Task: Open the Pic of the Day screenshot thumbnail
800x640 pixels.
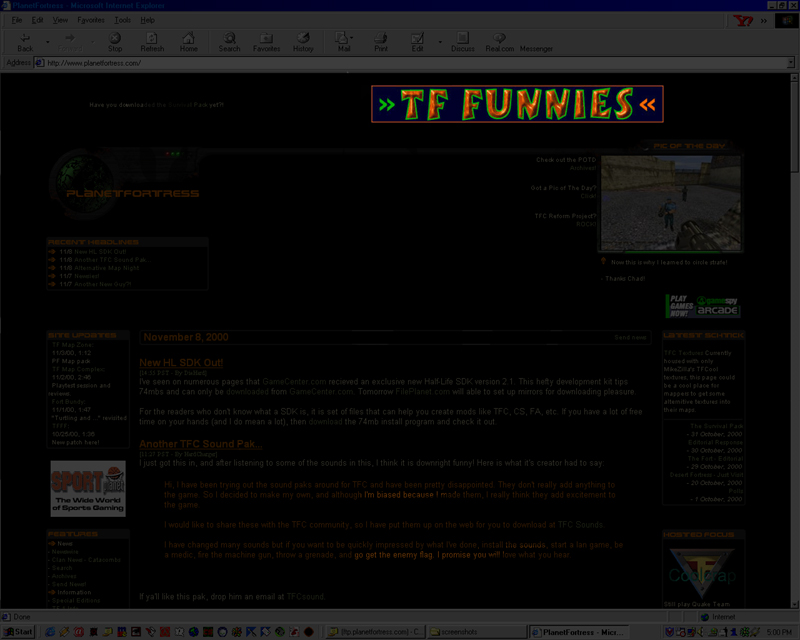Action: 671,203
